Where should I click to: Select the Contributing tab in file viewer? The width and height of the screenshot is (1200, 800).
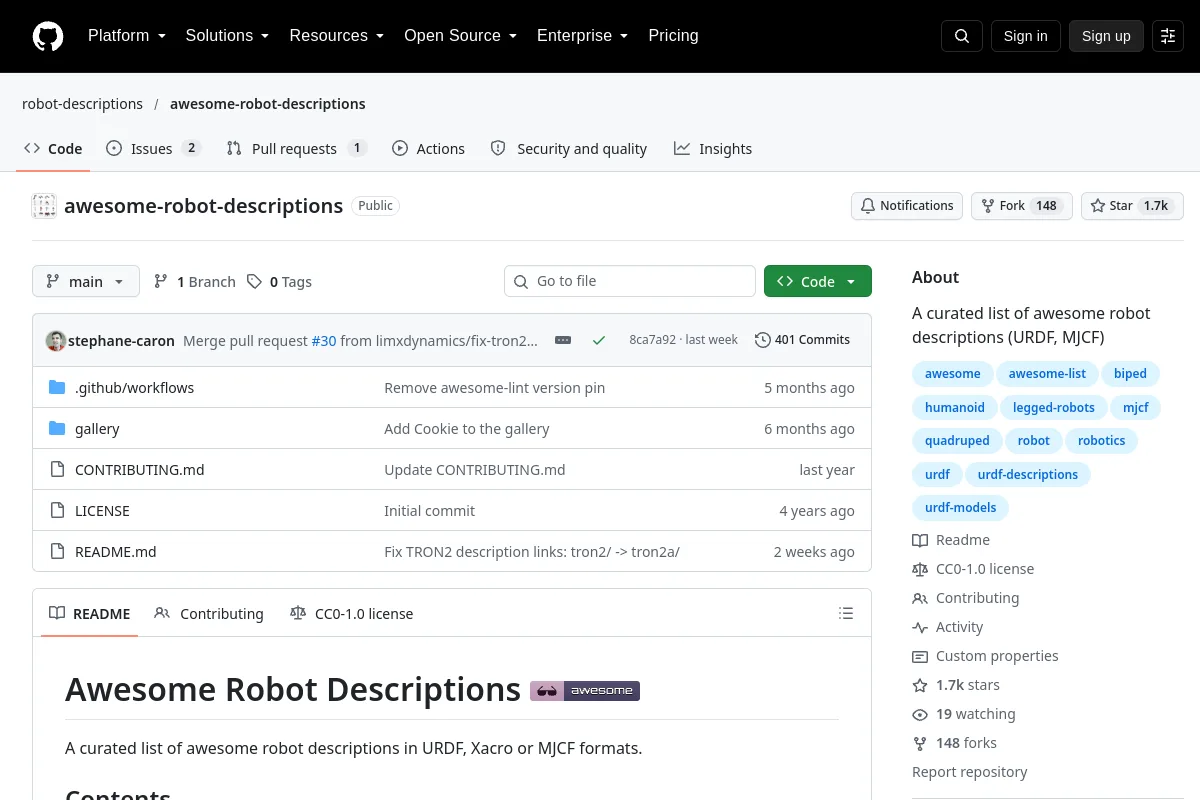point(209,613)
